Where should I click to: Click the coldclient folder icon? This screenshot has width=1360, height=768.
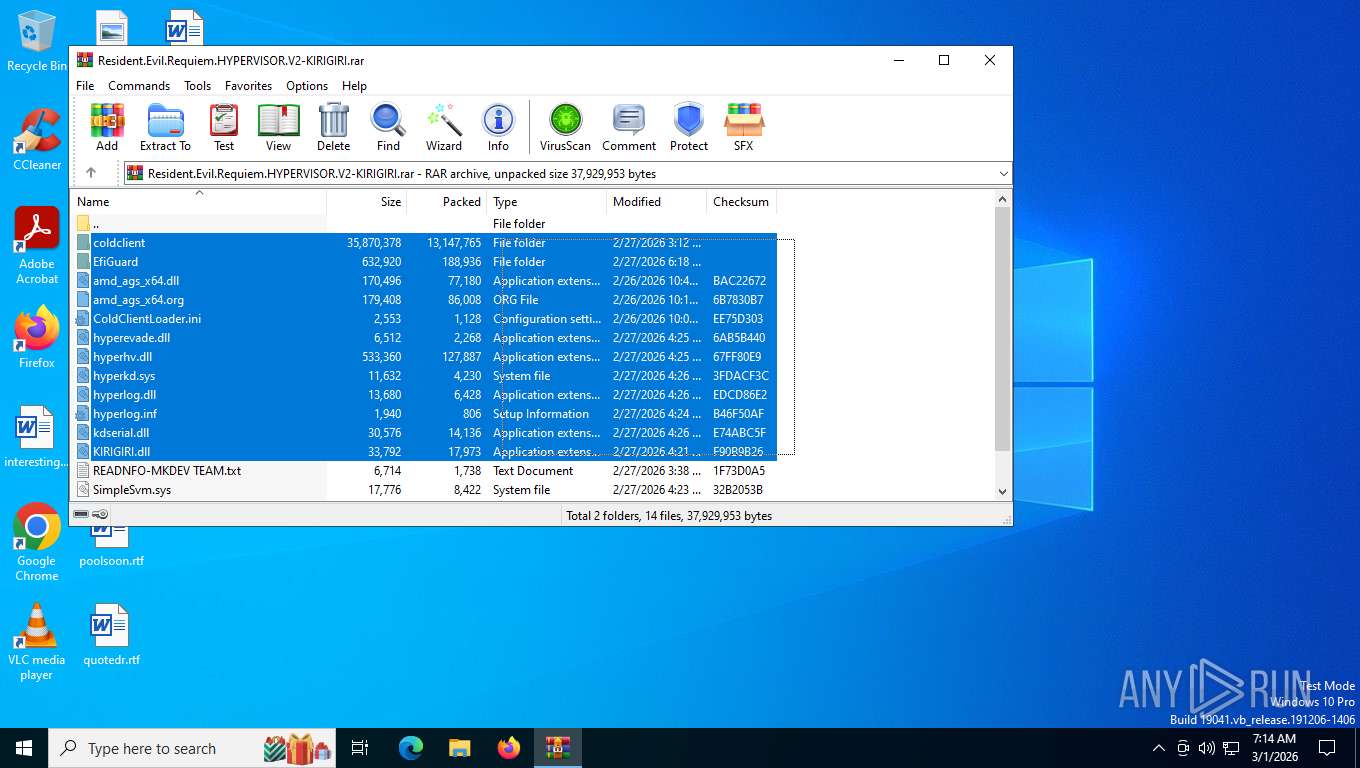coord(83,243)
